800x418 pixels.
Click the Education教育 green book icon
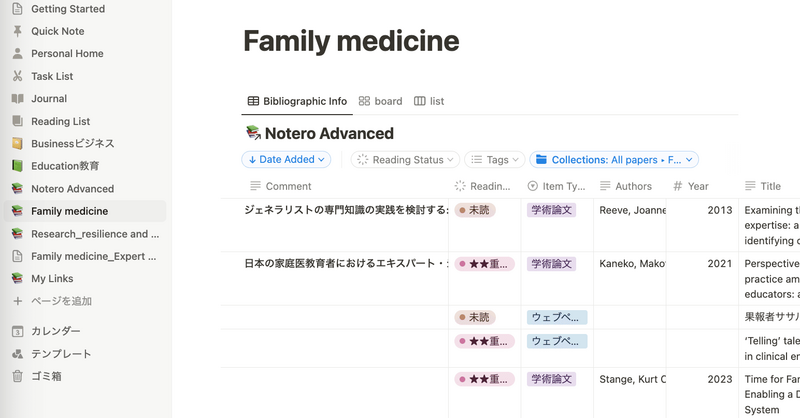coord(17,166)
